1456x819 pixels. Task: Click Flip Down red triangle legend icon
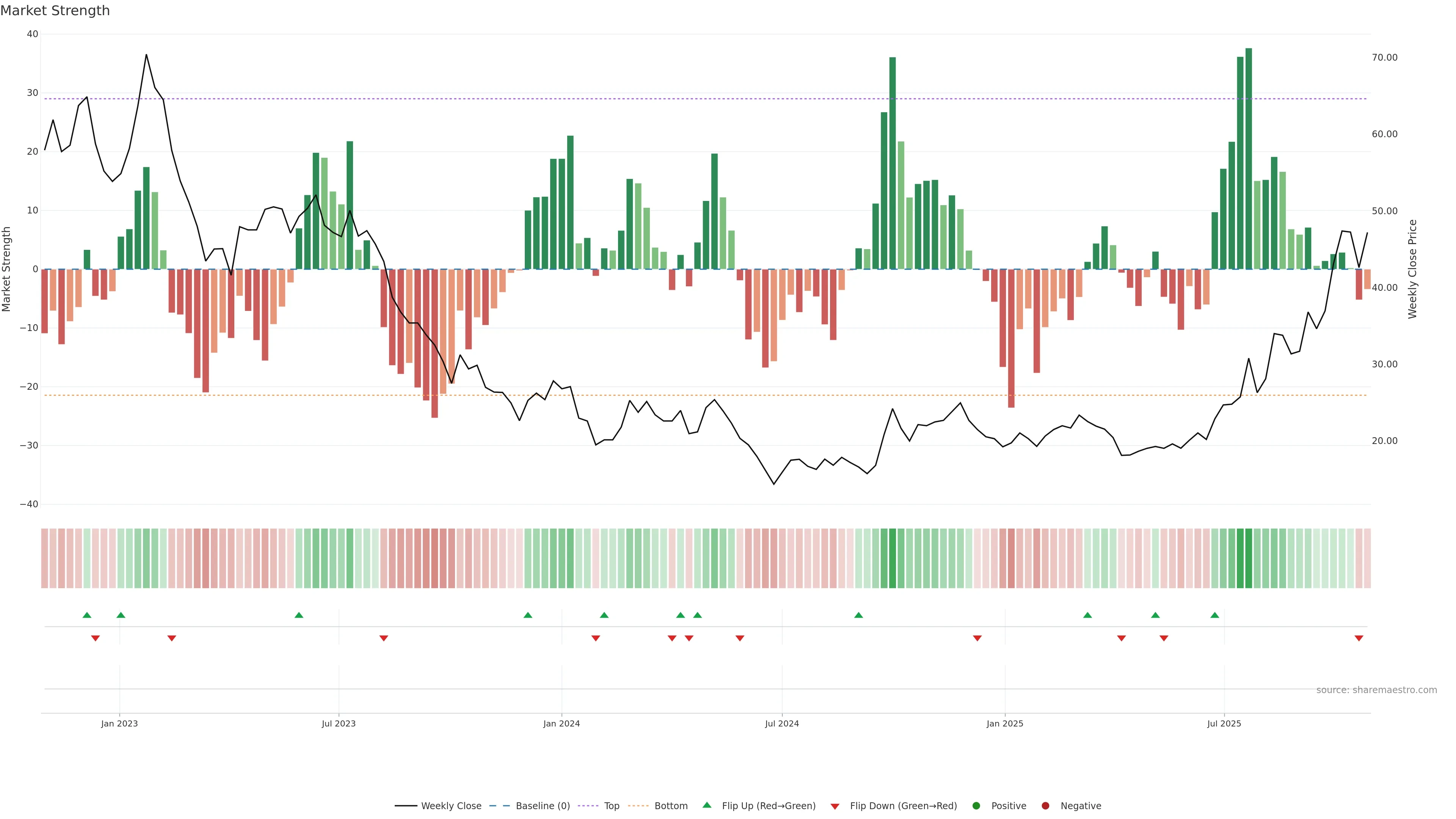tap(835, 806)
